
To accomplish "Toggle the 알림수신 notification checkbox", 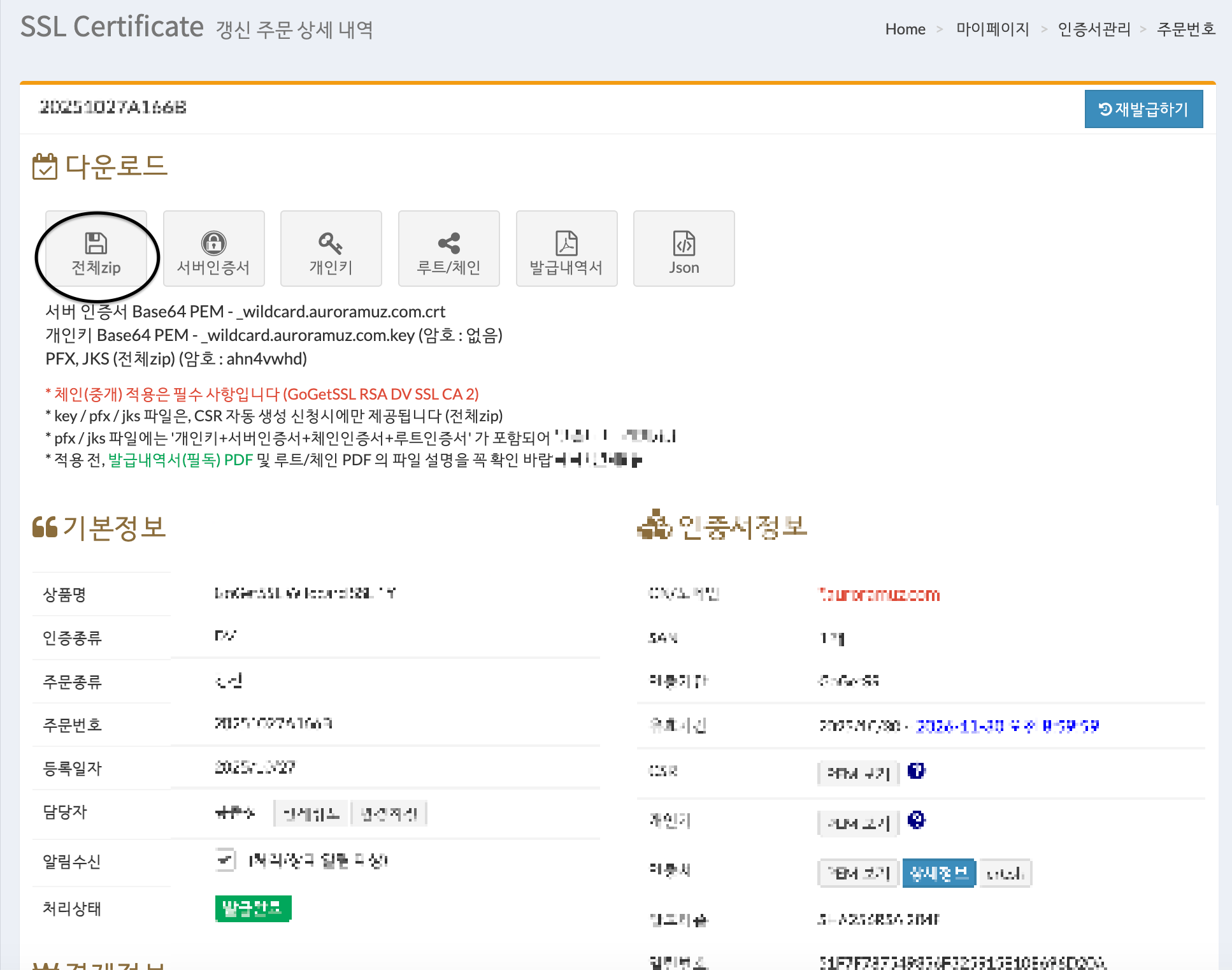I will point(225,860).
